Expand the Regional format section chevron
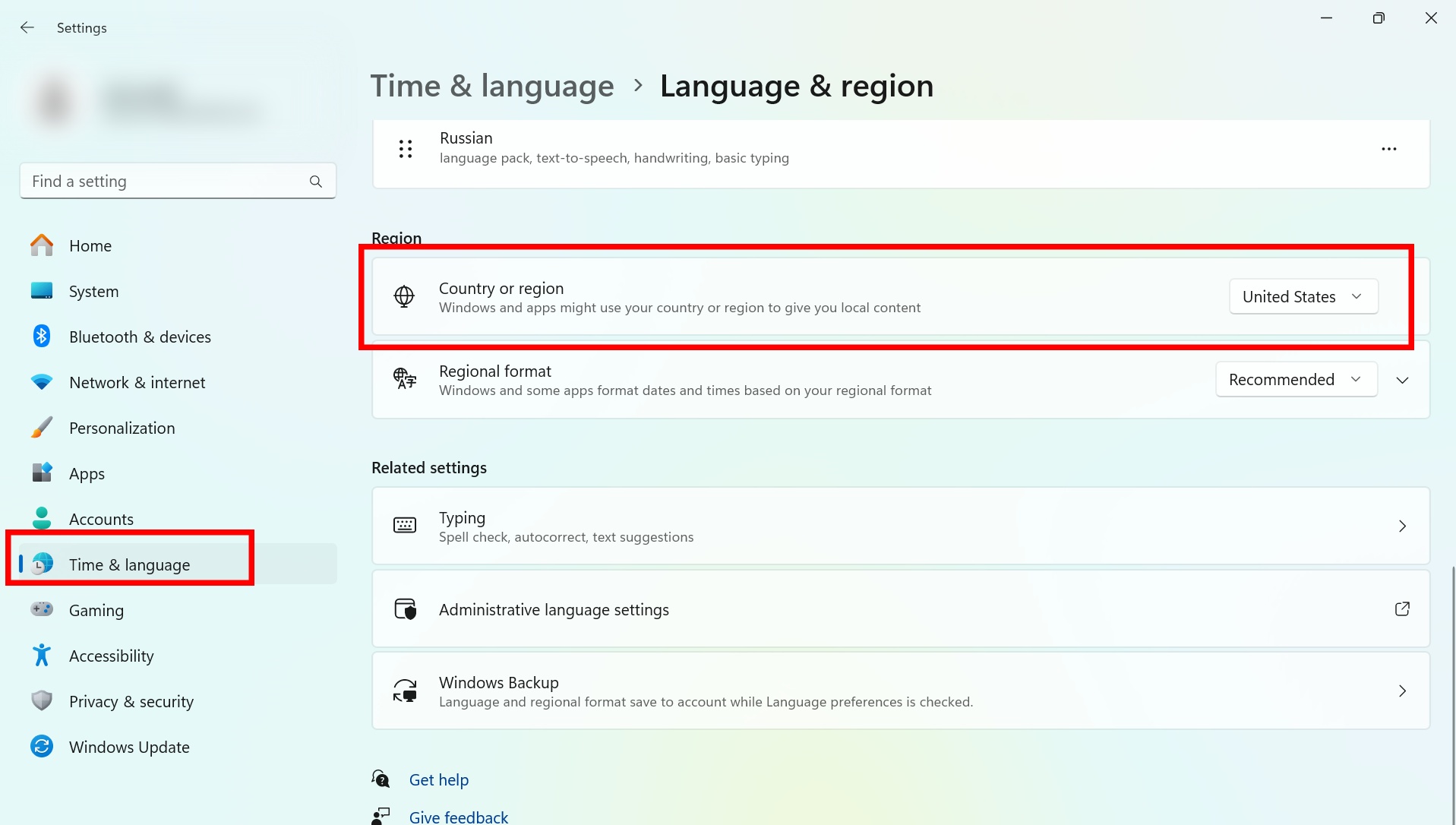 1403,380
